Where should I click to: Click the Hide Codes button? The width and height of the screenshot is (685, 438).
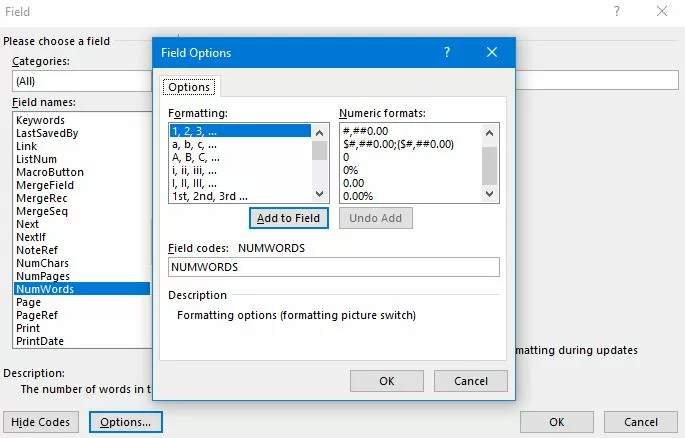pyautogui.click(x=41, y=422)
